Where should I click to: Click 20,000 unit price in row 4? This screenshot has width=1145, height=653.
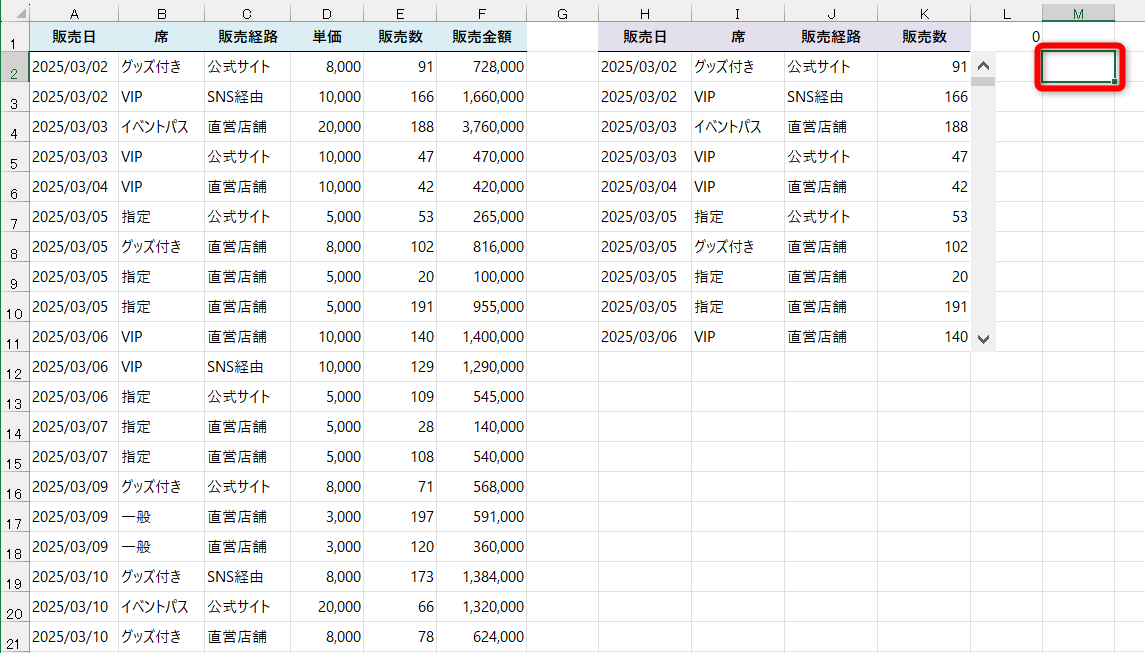pyautogui.click(x=326, y=126)
